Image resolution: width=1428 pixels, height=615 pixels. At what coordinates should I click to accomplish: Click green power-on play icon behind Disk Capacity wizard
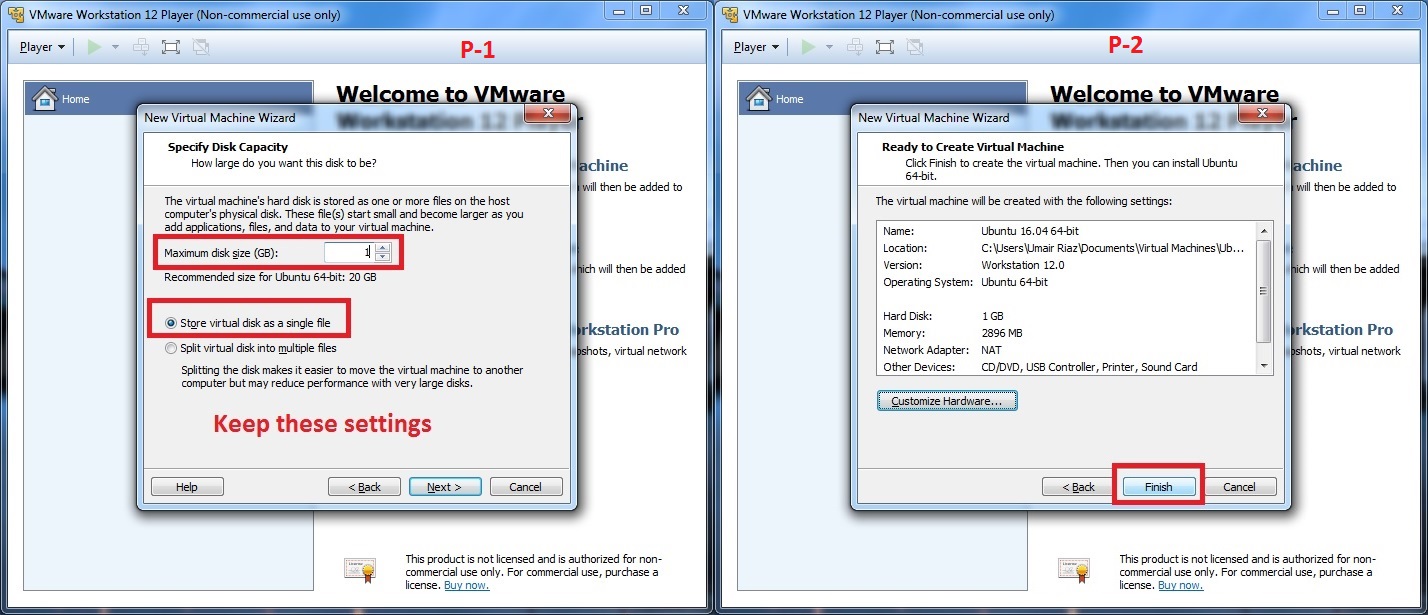click(x=94, y=47)
